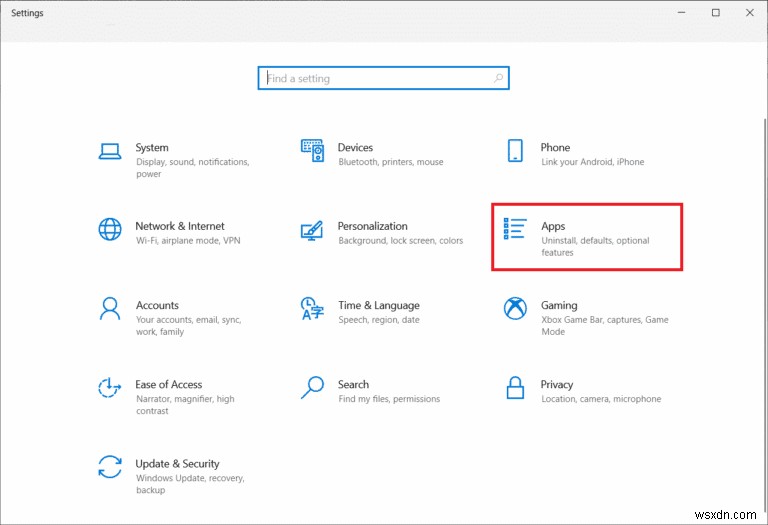Viewport: 768px width, 525px height.
Task: Open the Apps list icon
Action: tap(515, 229)
